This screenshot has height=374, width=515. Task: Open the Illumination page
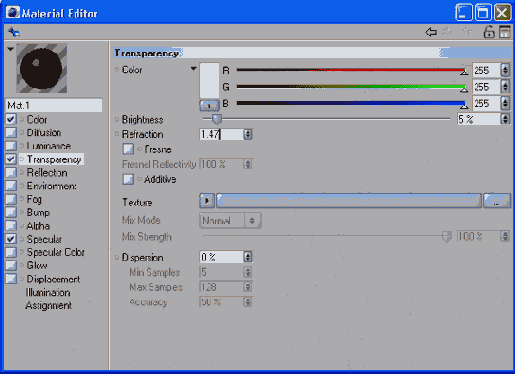[x=48, y=292]
